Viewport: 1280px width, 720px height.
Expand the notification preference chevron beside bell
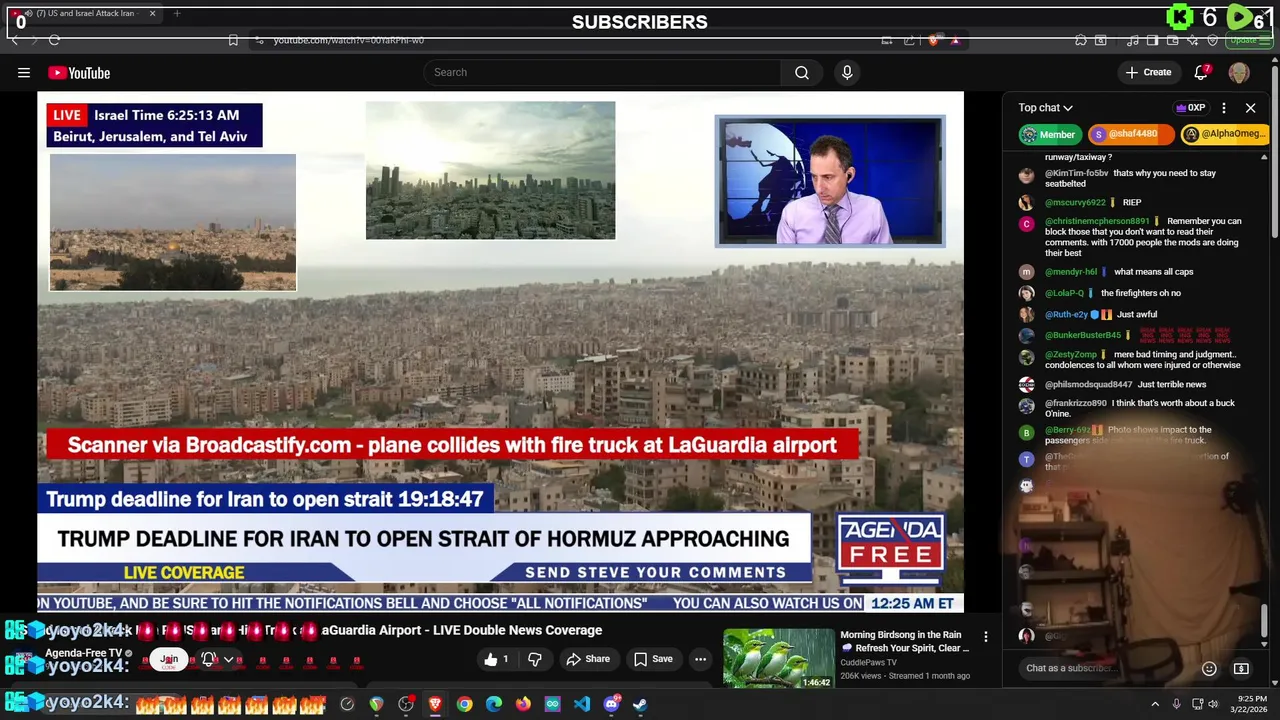click(x=229, y=659)
